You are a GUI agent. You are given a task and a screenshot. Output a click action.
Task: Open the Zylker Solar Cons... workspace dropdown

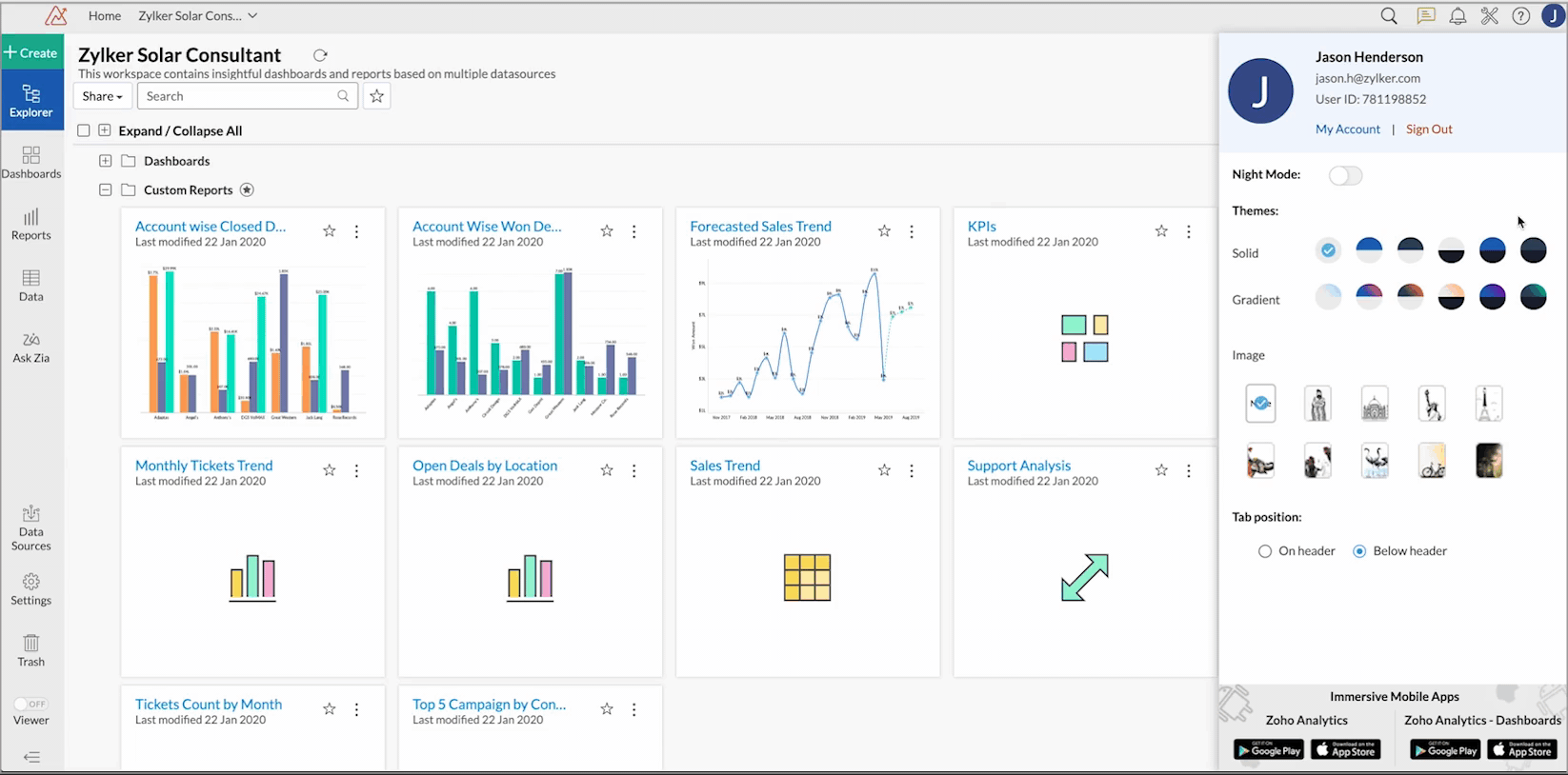coord(198,16)
